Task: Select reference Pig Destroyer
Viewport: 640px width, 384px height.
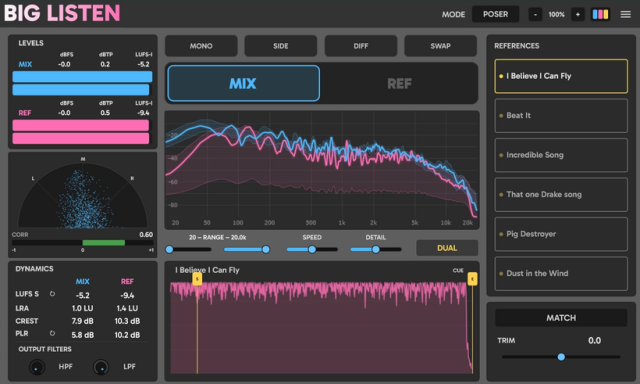Action: click(x=561, y=234)
